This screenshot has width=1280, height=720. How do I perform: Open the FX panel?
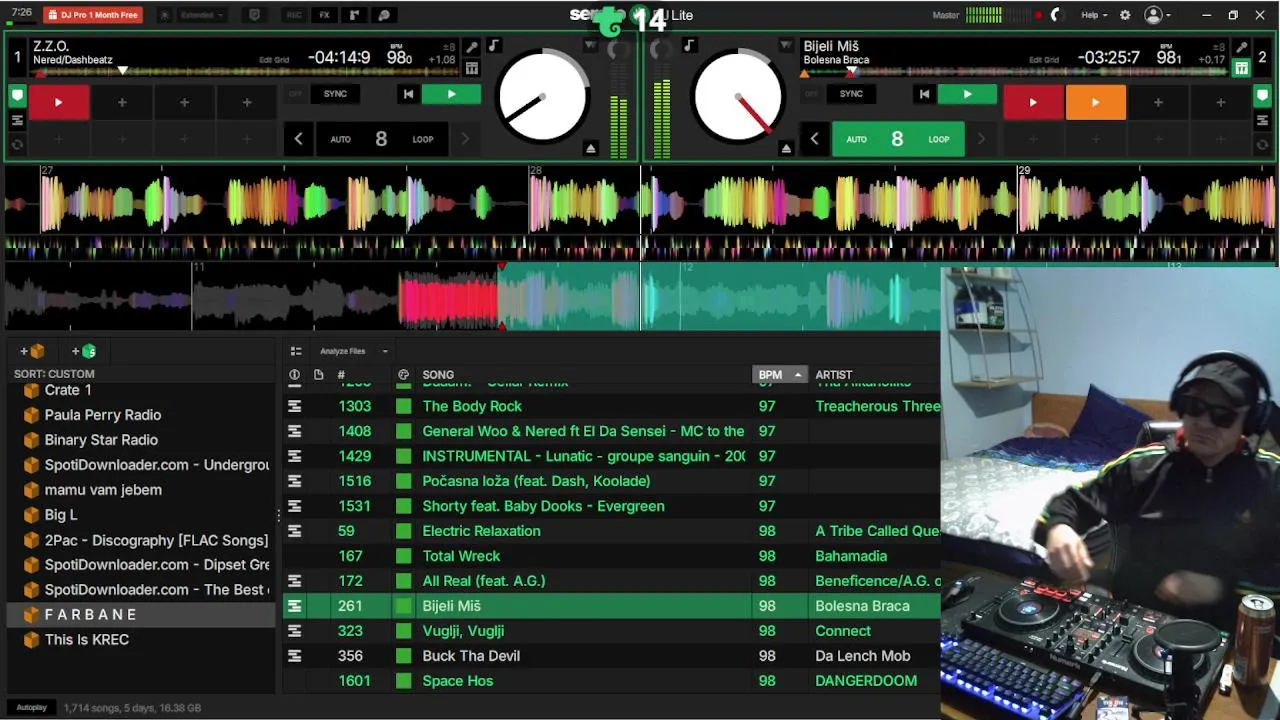pyautogui.click(x=324, y=15)
